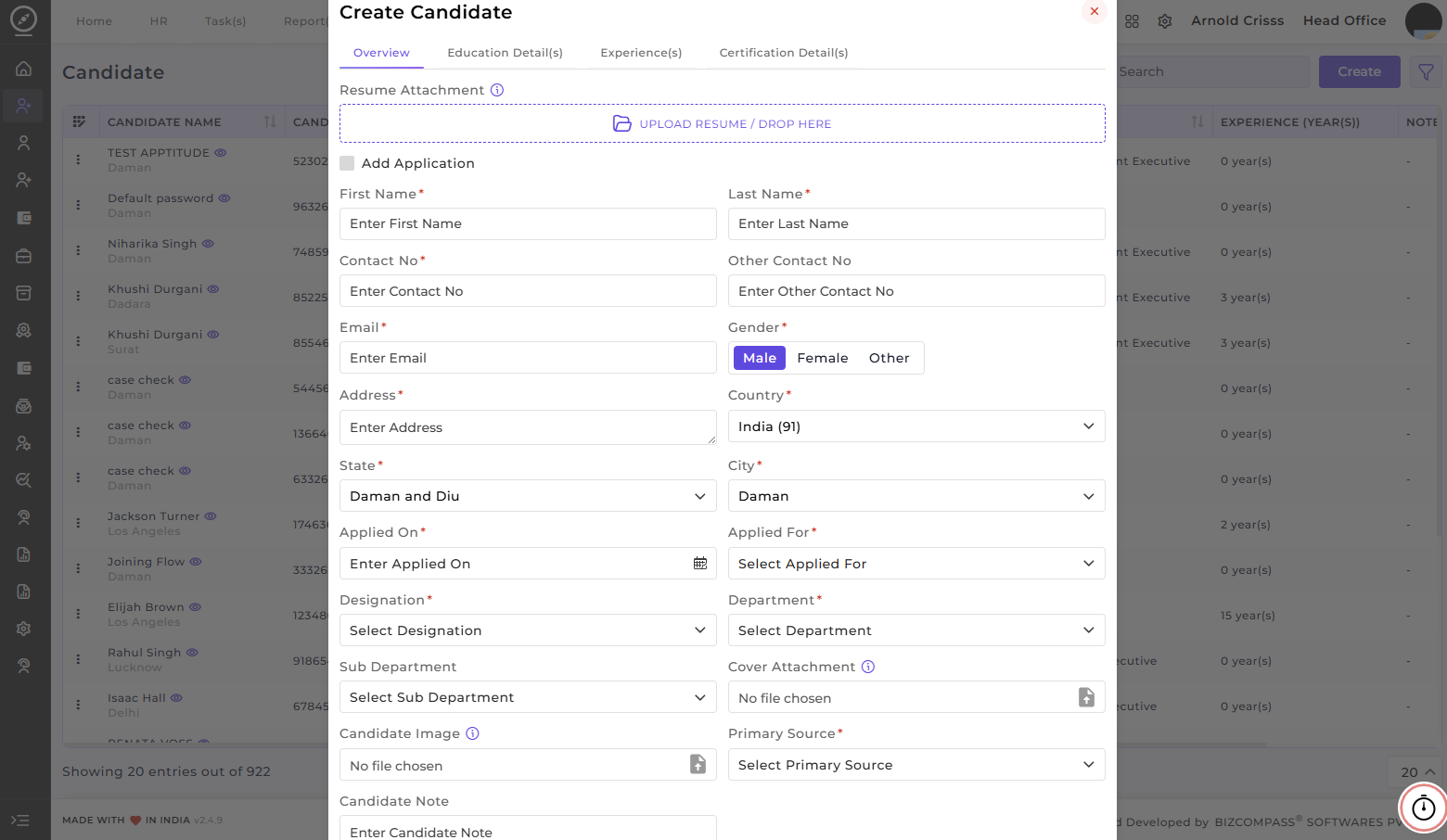Open row menu for TEST APPTITUDE
This screenshot has height=840, width=1447.
pos(78,159)
